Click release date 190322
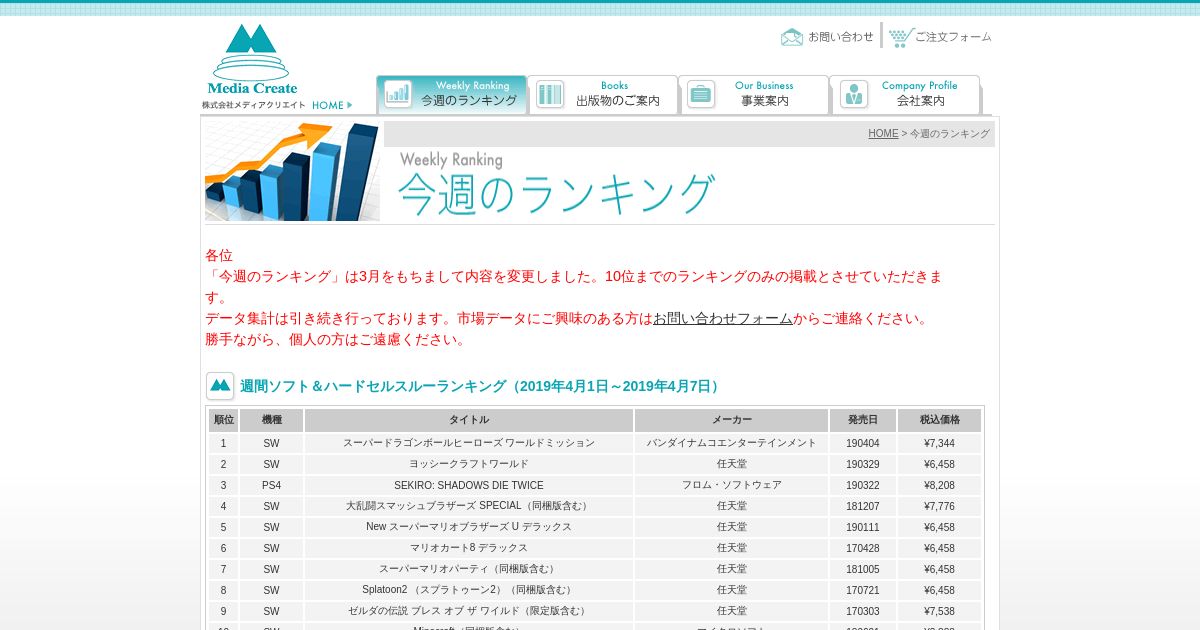 pyautogui.click(x=863, y=485)
